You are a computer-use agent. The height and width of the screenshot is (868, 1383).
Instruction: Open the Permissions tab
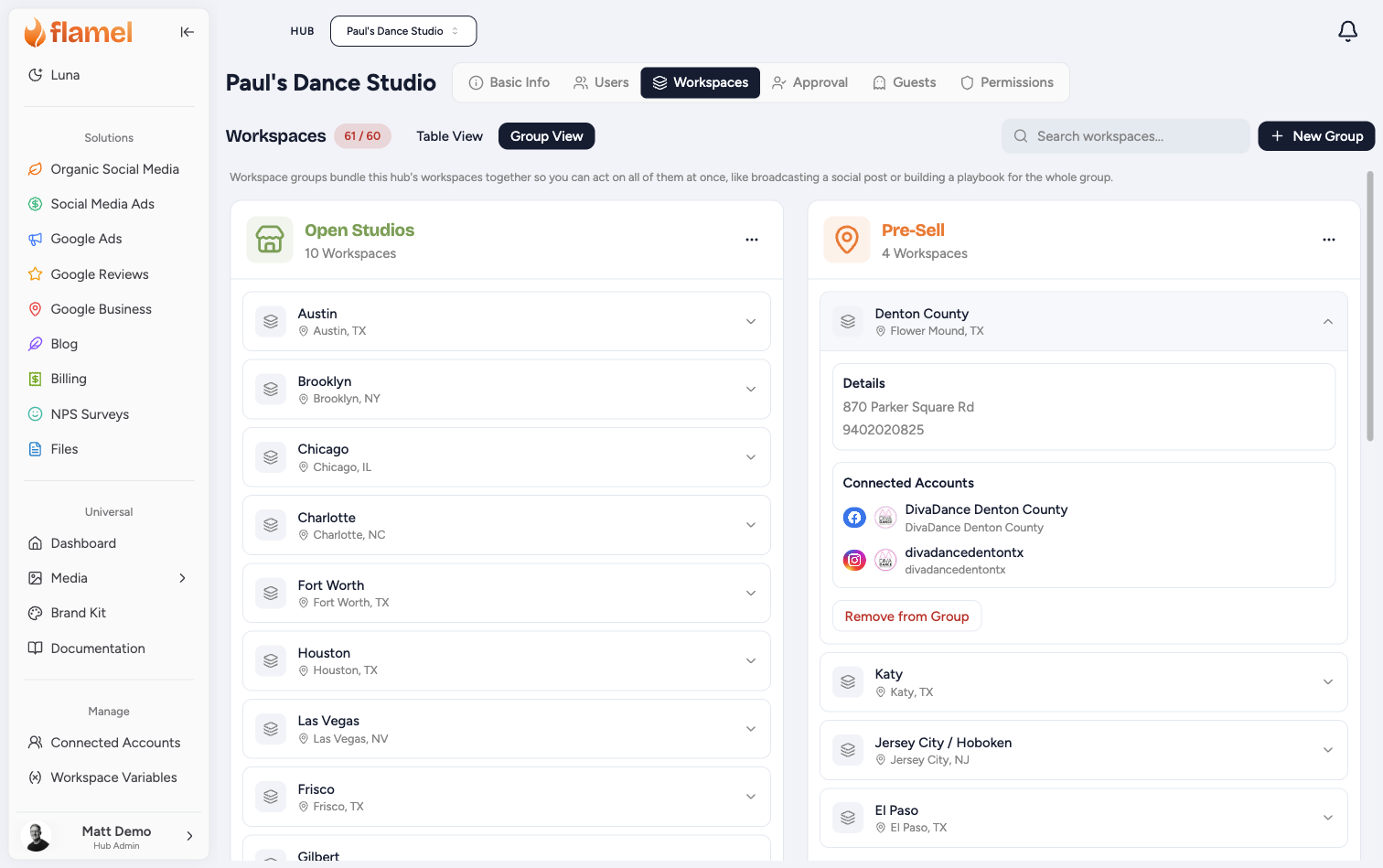pos(1007,82)
